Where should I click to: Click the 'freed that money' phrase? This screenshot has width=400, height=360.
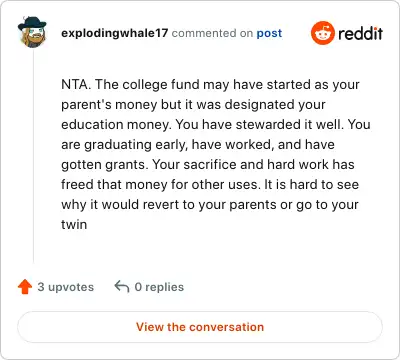point(114,184)
